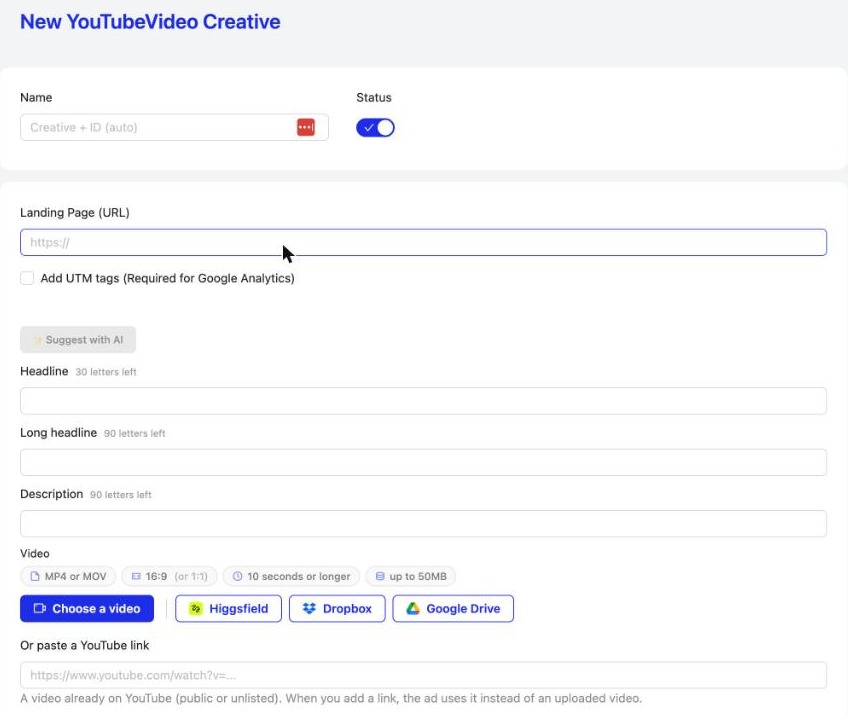This screenshot has height=715, width=848.
Task: Click the MP4 or MOV format label
Action: click(x=76, y=576)
